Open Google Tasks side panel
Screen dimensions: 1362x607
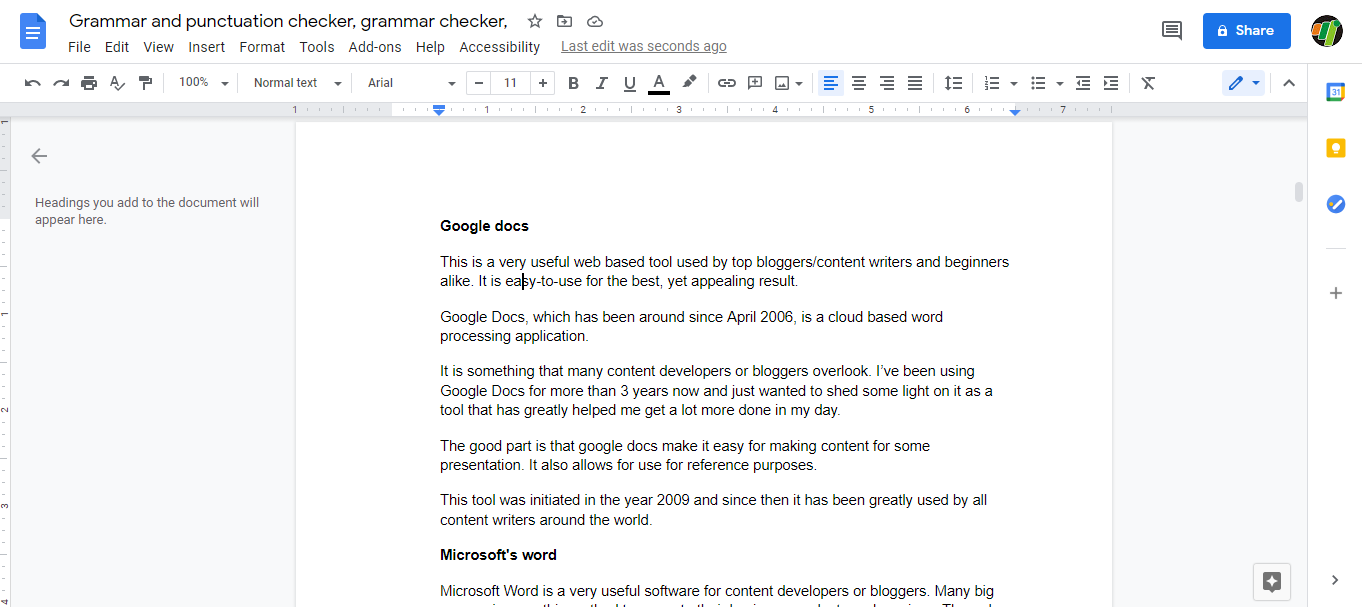point(1335,204)
